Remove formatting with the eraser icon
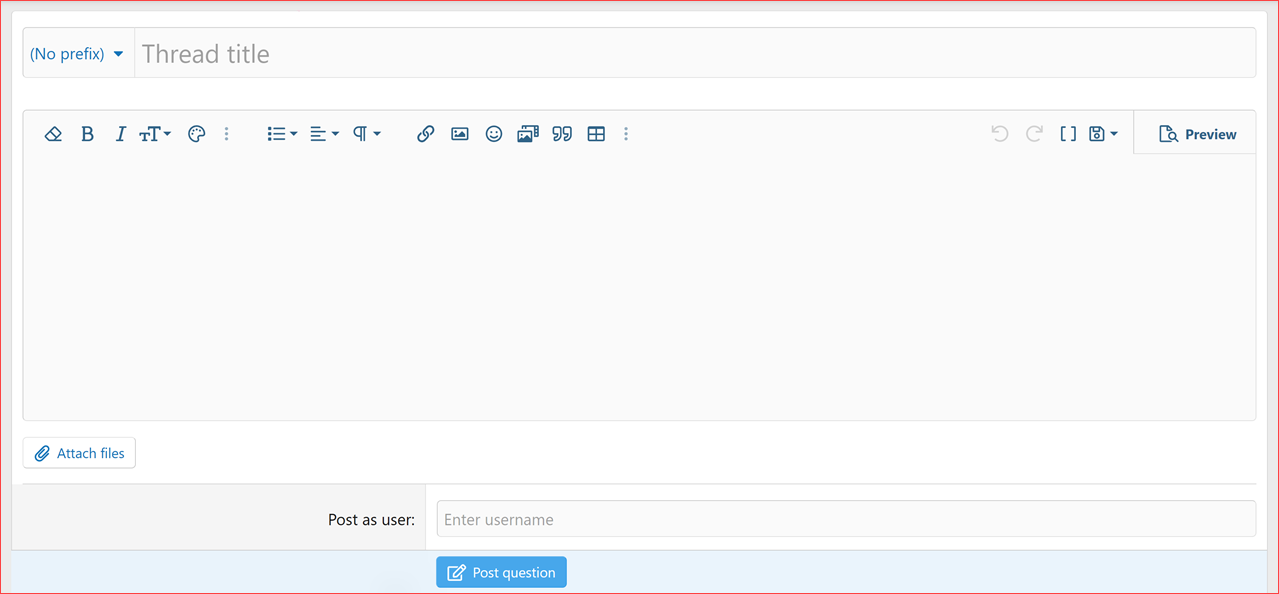 [x=52, y=133]
